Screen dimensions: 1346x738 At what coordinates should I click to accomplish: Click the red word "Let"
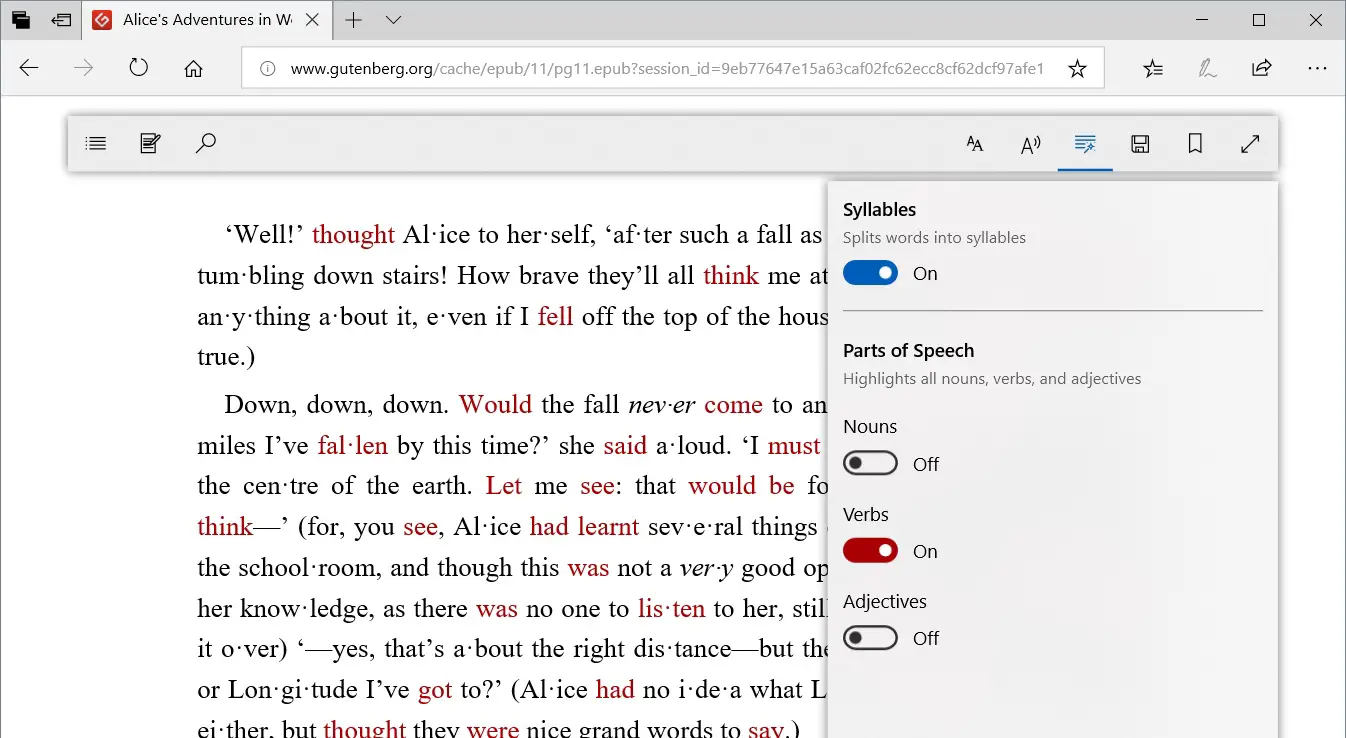[x=503, y=486]
